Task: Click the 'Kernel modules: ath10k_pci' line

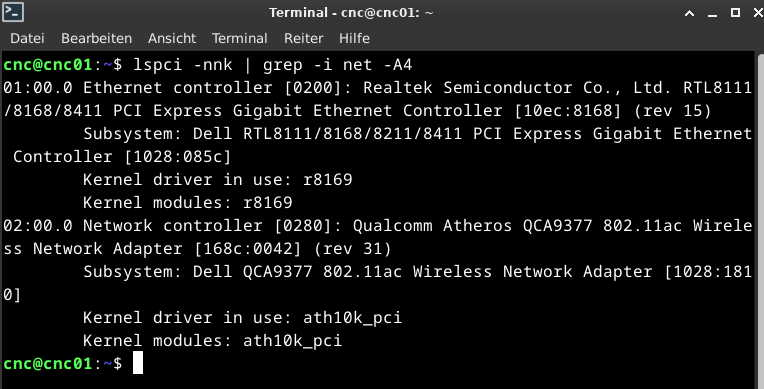Action: tap(212, 340)
